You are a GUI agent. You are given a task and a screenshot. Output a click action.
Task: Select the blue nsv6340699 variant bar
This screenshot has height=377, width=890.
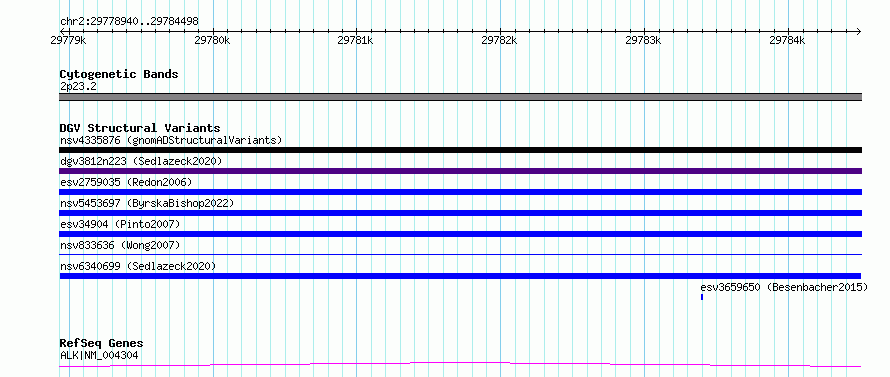pyautogui.click(x=460, y=276)
